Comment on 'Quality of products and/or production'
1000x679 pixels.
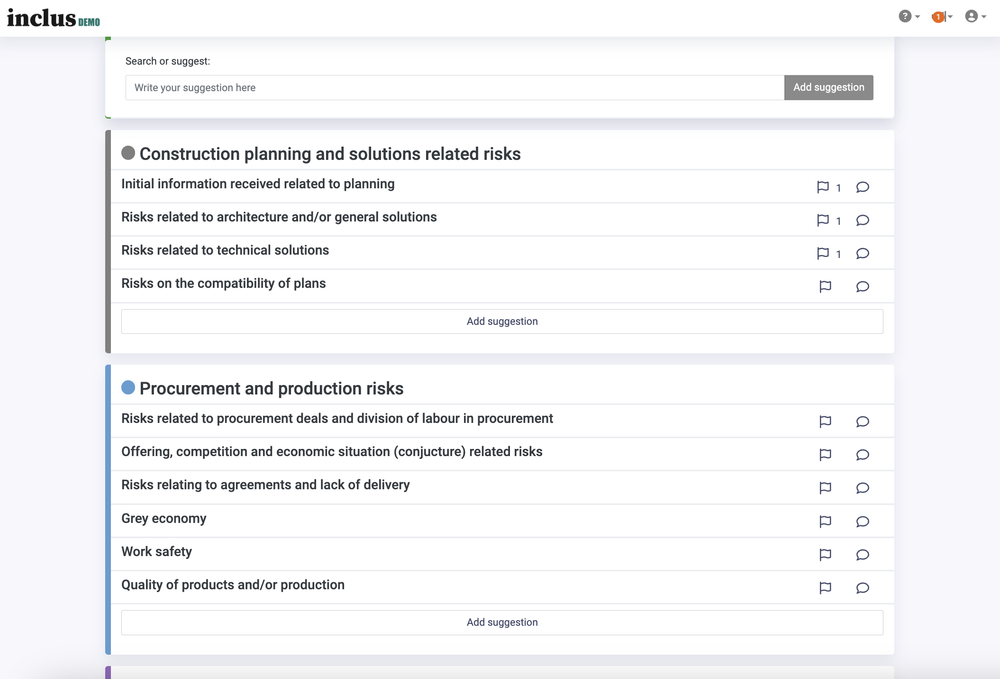(862, 588)
